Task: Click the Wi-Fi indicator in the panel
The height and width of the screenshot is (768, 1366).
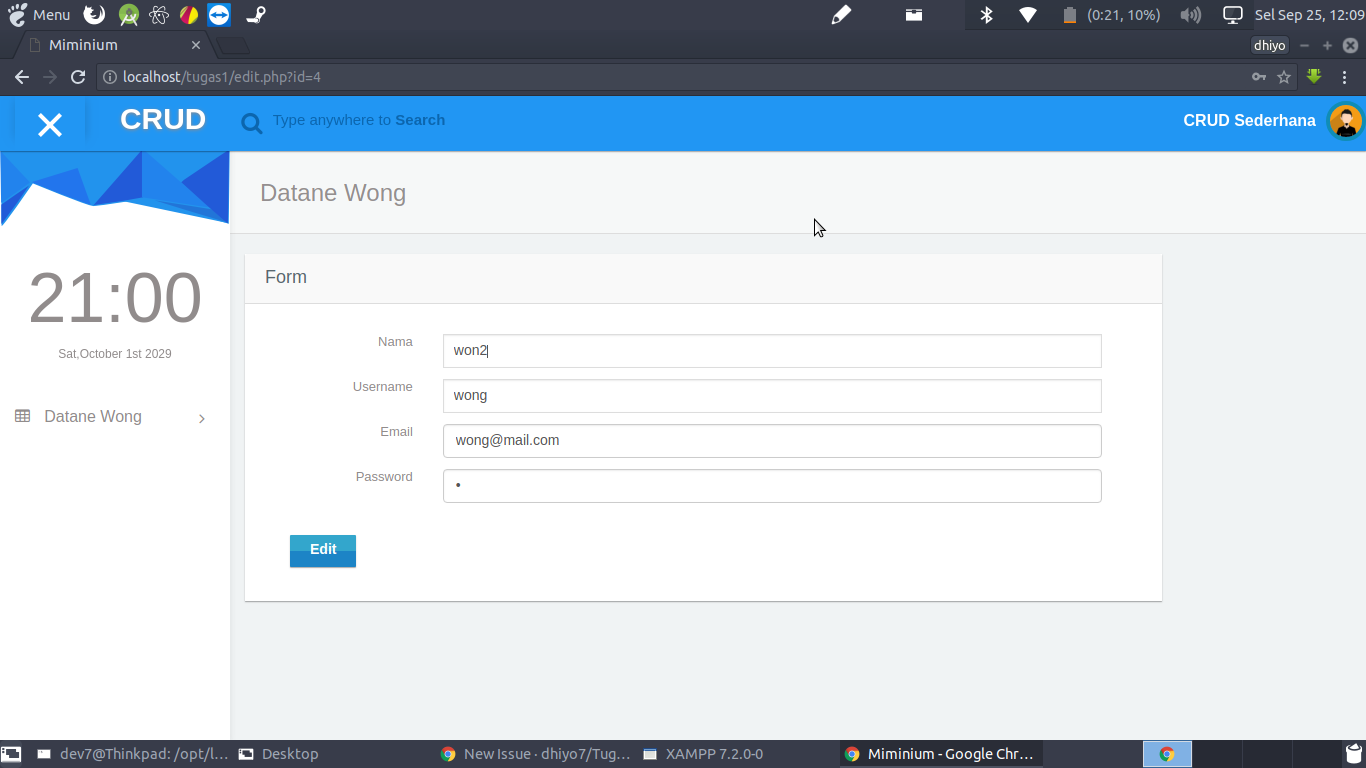Action: click(x=1027, y=15)
